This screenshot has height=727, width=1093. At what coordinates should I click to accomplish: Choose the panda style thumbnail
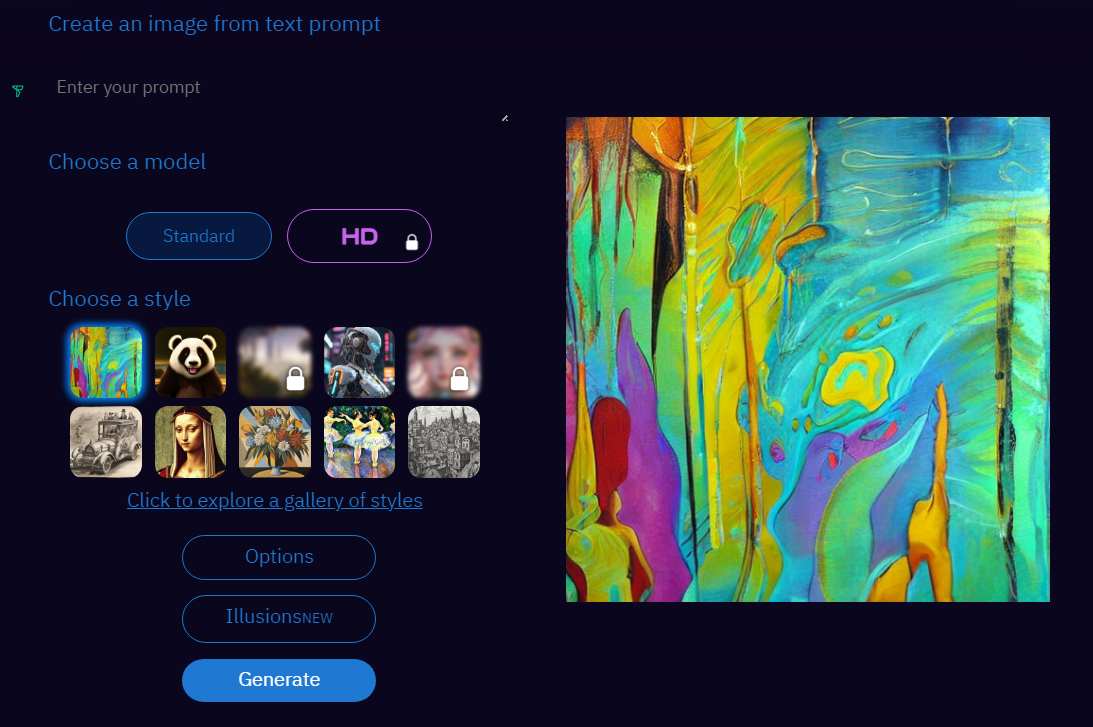point(190,362)
